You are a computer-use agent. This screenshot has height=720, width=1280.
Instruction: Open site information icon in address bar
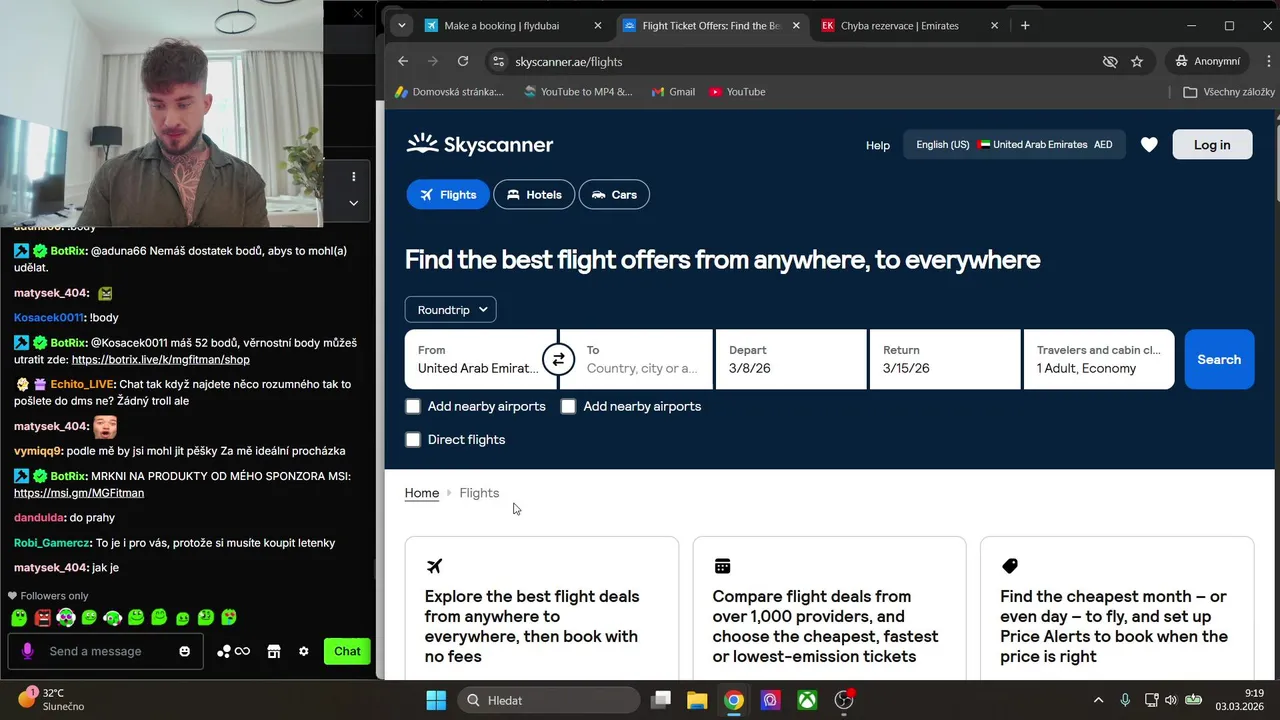click(x=499, y=61)
